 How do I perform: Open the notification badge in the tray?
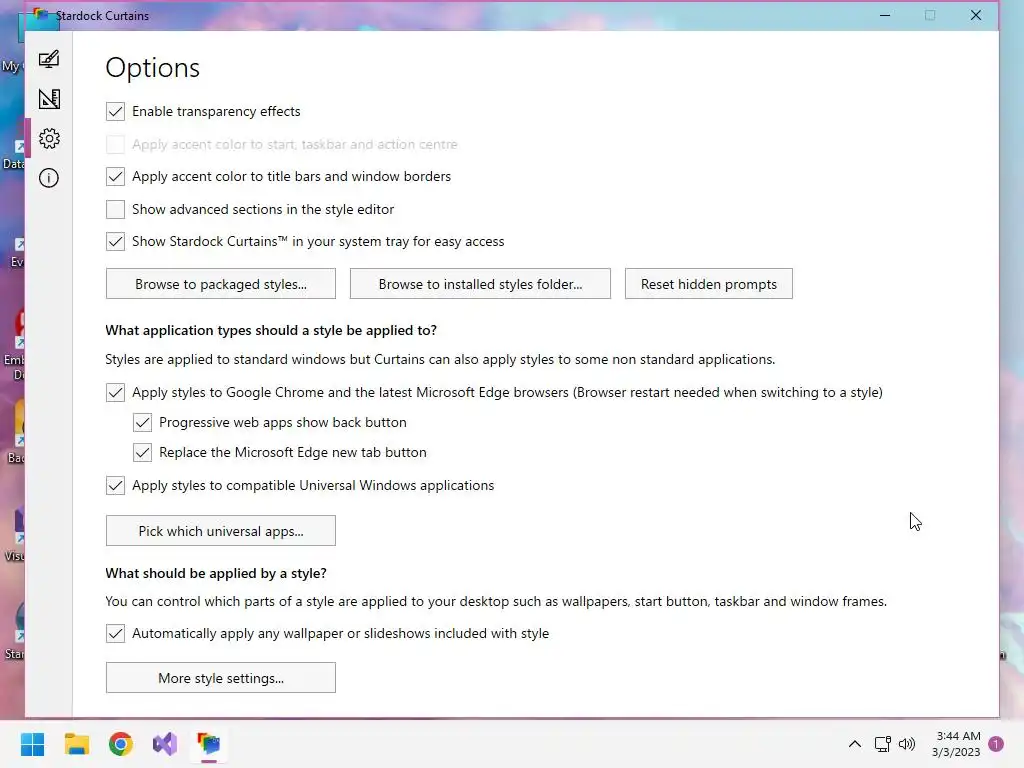click(996, 744)
